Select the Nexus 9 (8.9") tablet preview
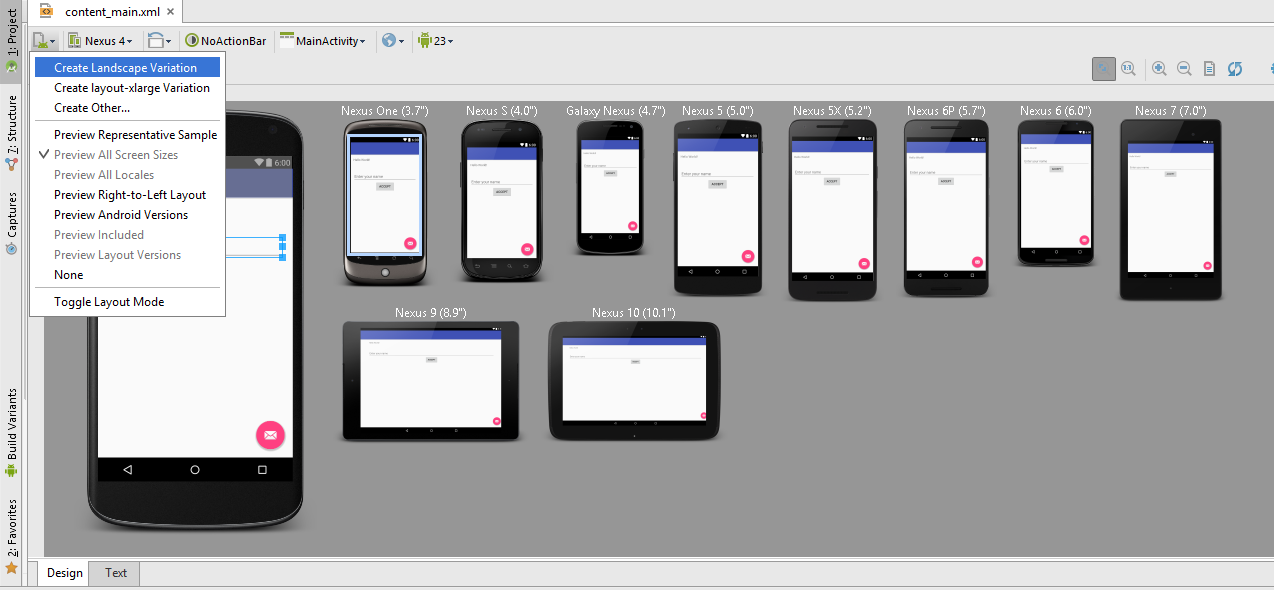Viewport: 1274px width, 590px height. point(430,381)
